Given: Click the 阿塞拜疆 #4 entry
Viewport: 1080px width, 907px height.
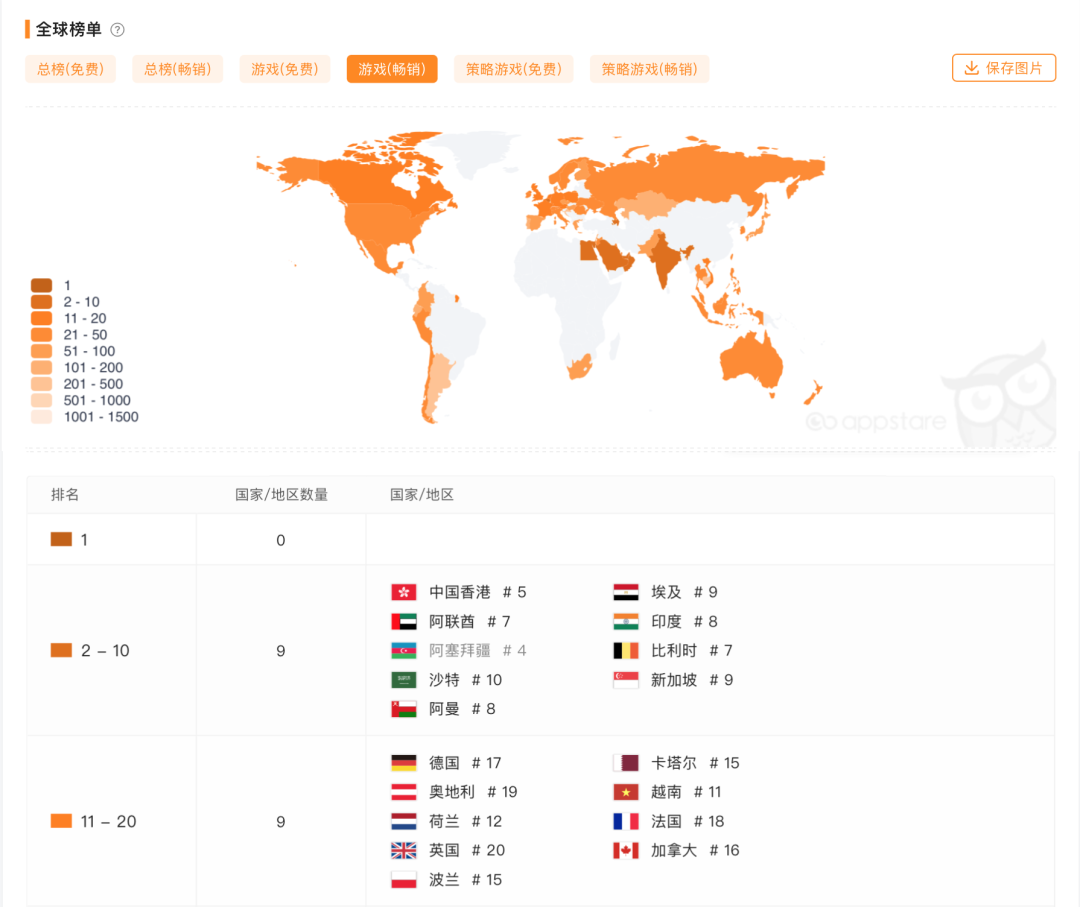Looking at the screenshot, I should pos(477,651).
